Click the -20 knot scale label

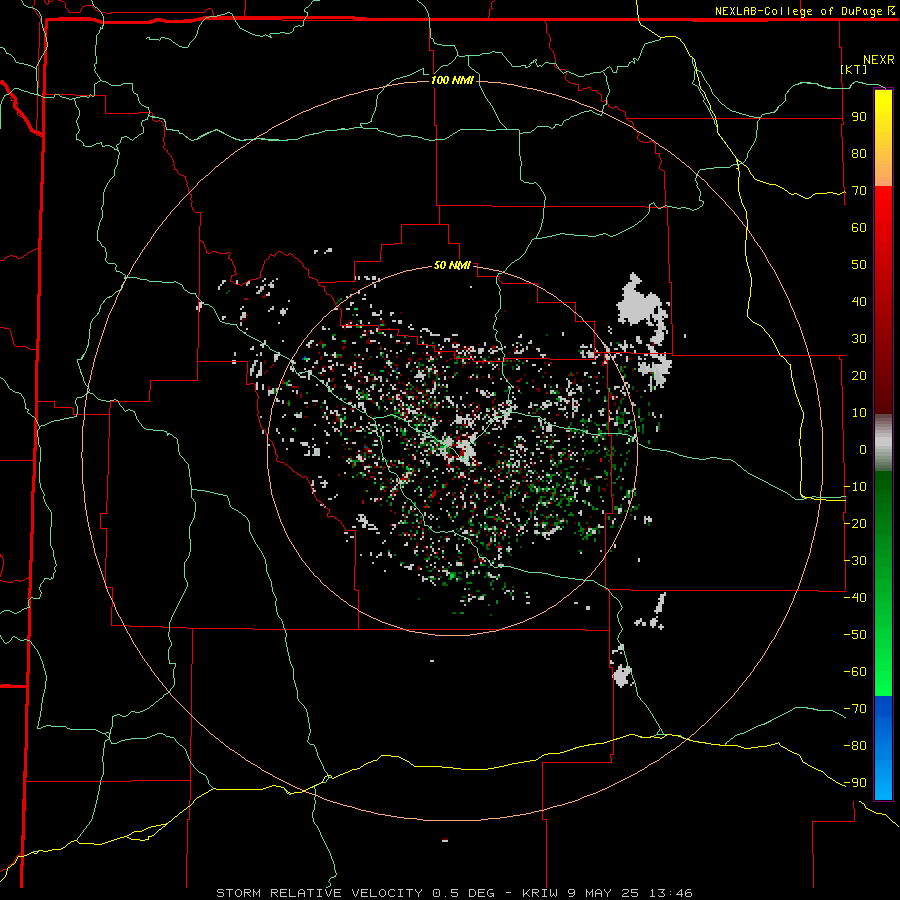[855, 524]
